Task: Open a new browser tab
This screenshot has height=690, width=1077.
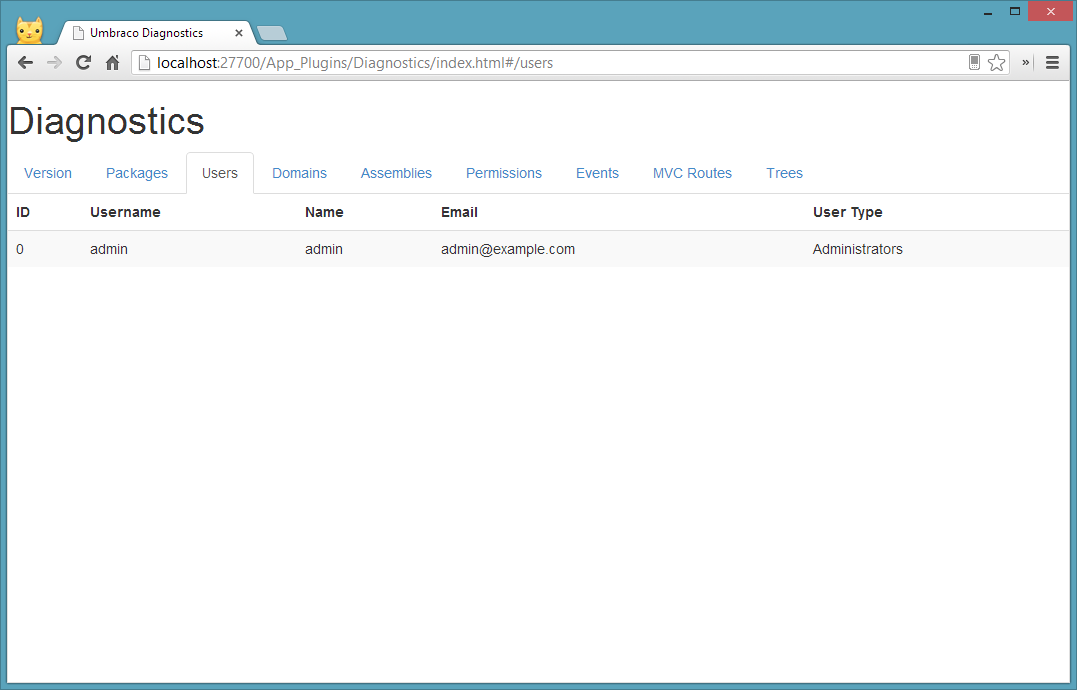Action: (272, 33)
